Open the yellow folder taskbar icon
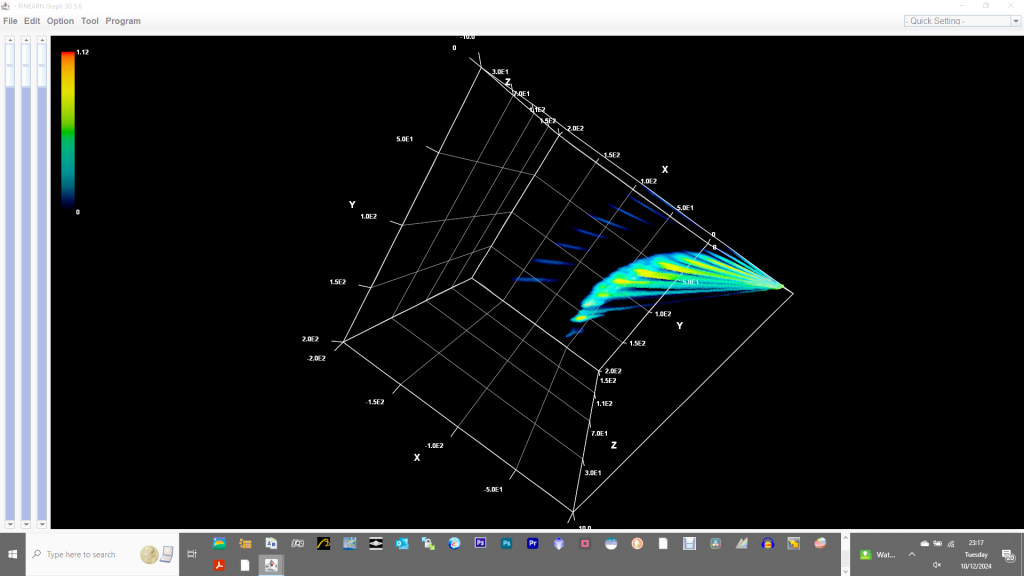Viewport: 1024px width, 576px height. [246, 543]
